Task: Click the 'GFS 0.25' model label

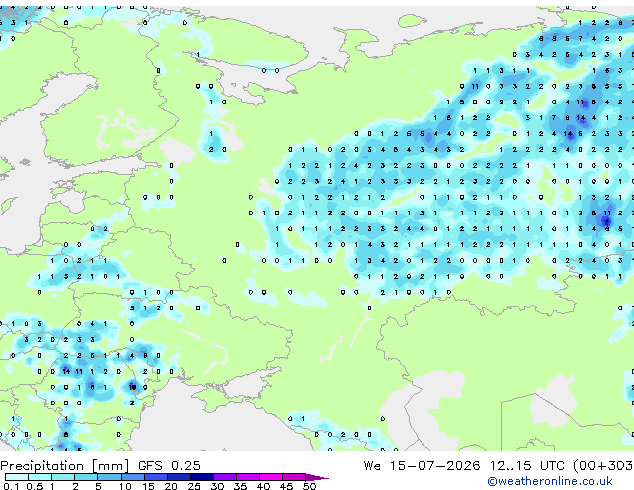Action: point(169,466)
